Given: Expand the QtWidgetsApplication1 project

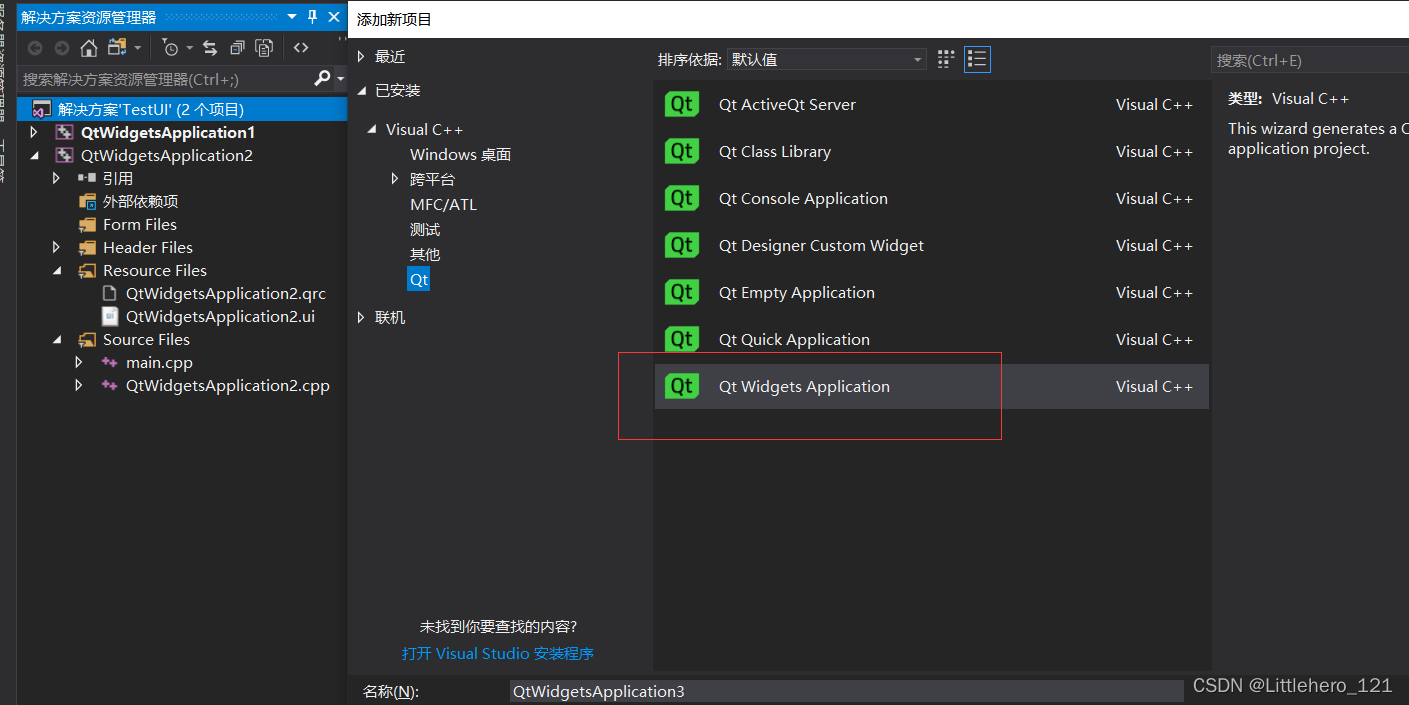Looking at the screenshot, I should 34,132.
